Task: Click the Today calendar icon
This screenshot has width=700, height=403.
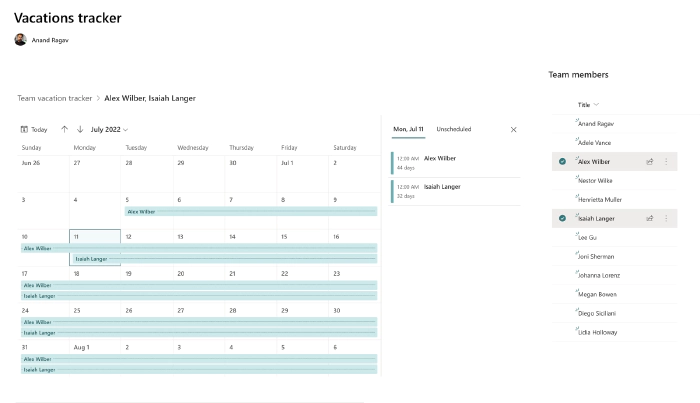Action: [x=24, y=129]
